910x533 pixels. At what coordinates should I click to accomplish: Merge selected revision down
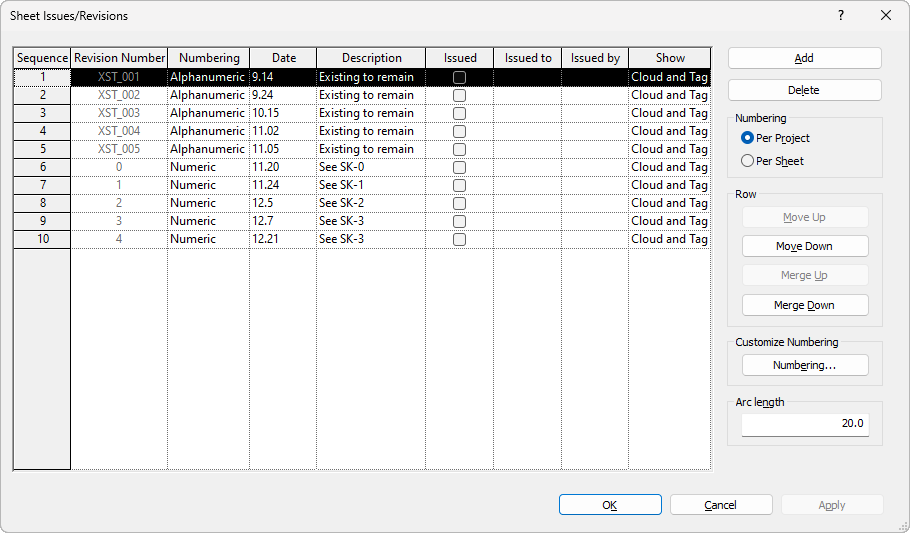(x=805, y=305)
